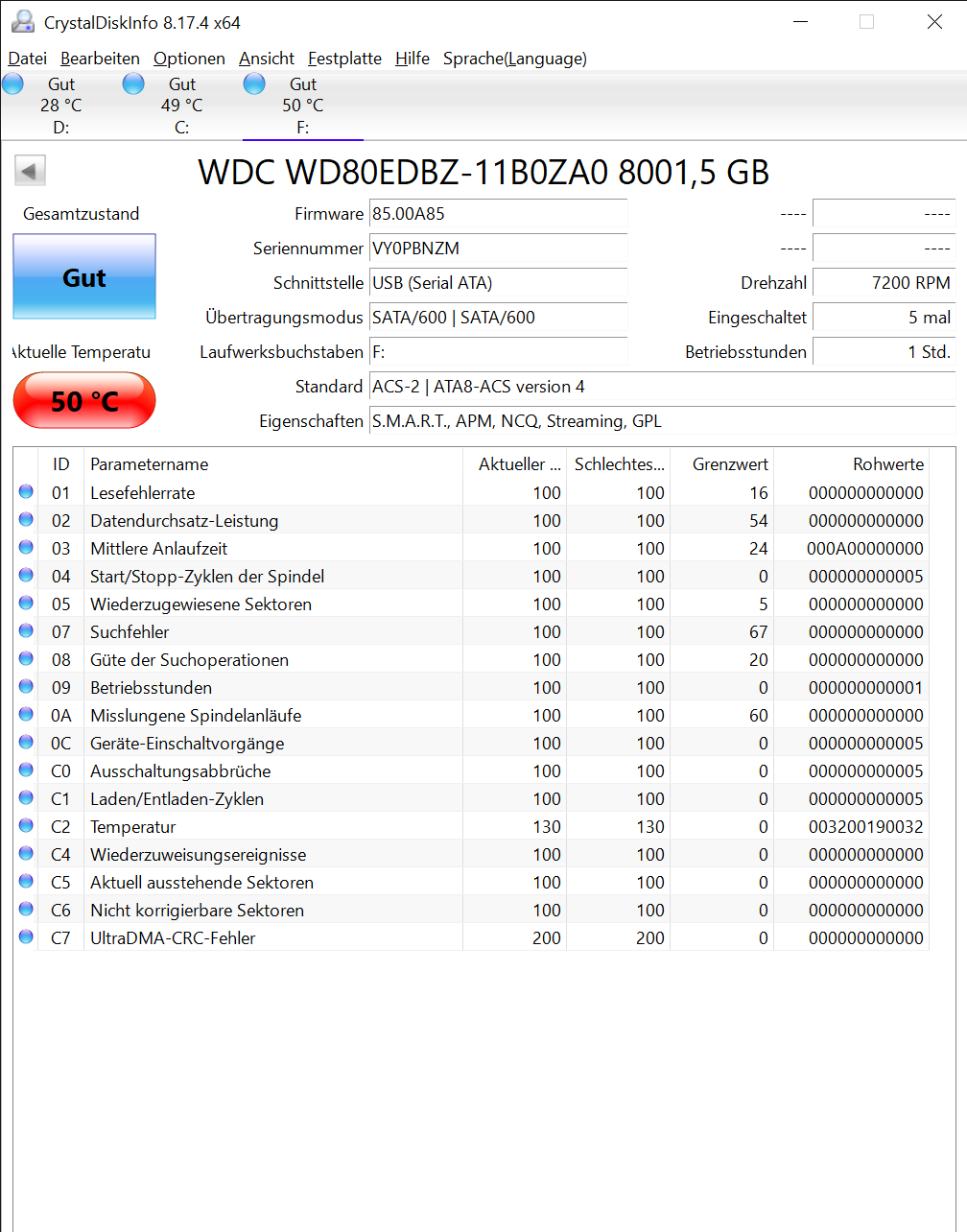
Task: Click the blue health circle for drive F:
Action: click(x=254, y=83)
